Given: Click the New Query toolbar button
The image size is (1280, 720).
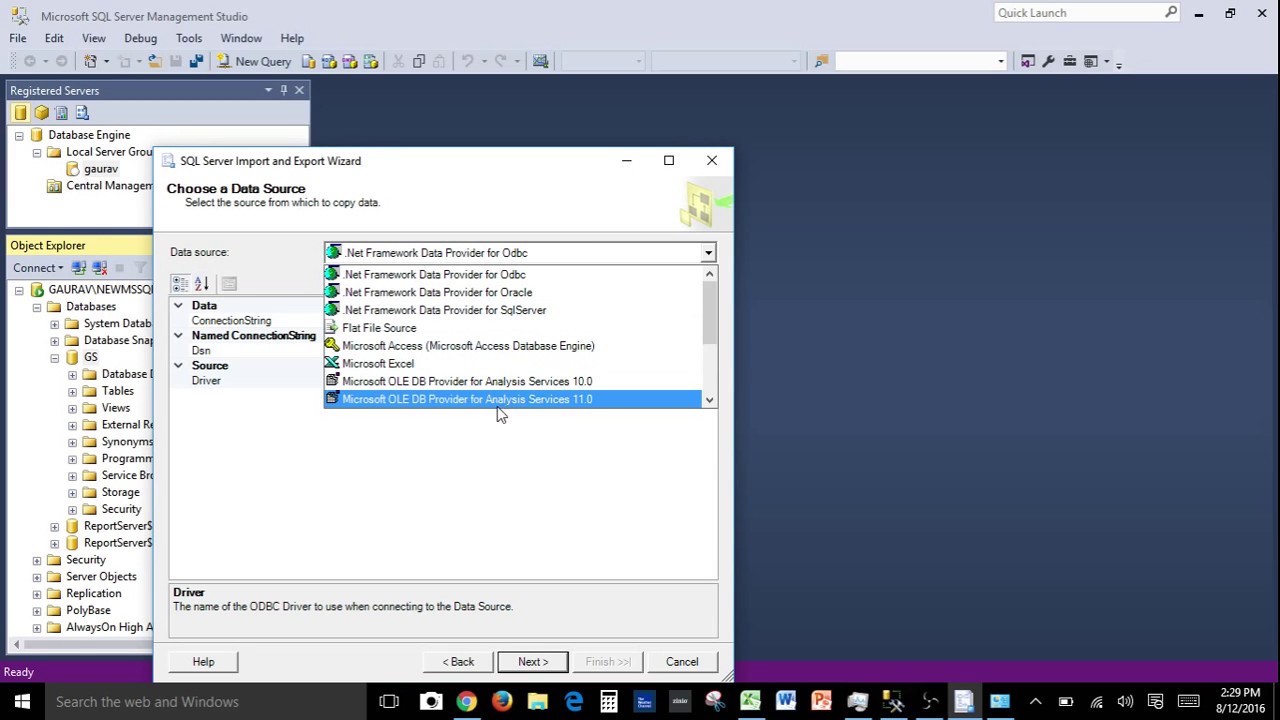Looking at the screenshot, I should [253, 61].
